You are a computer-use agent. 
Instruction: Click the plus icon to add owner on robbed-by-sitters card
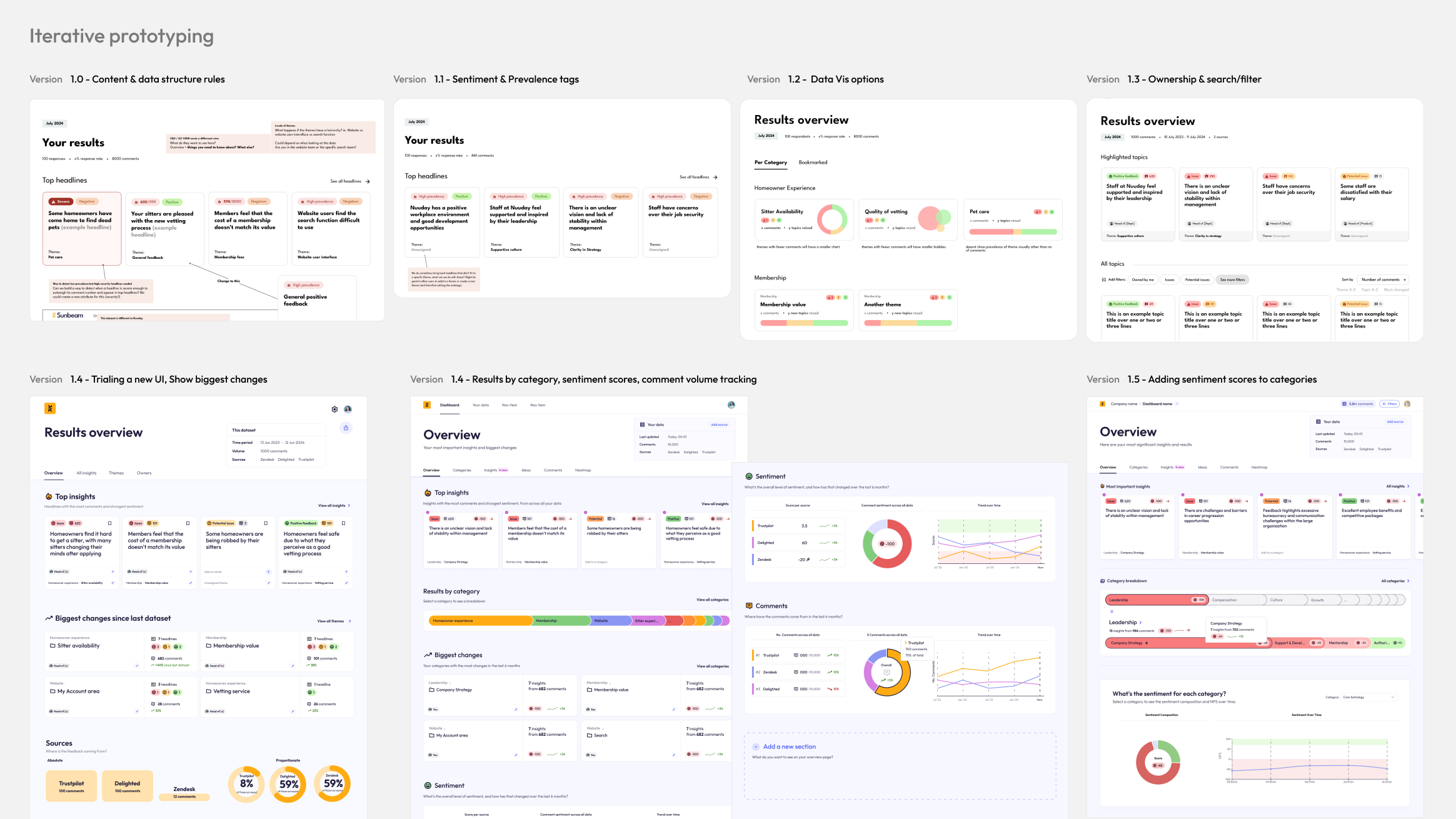268,571
